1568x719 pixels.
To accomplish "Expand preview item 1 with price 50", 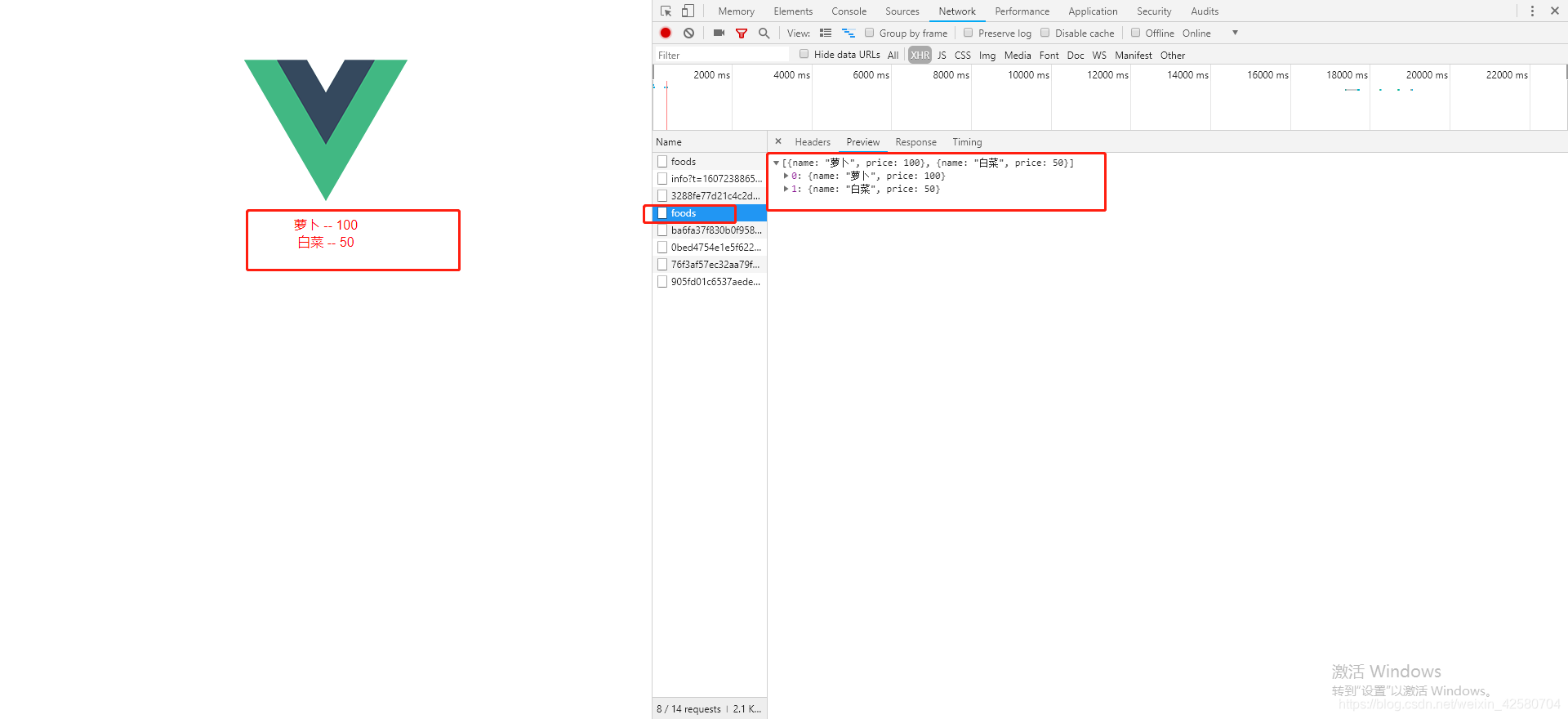I will click(x=786, y=189).
